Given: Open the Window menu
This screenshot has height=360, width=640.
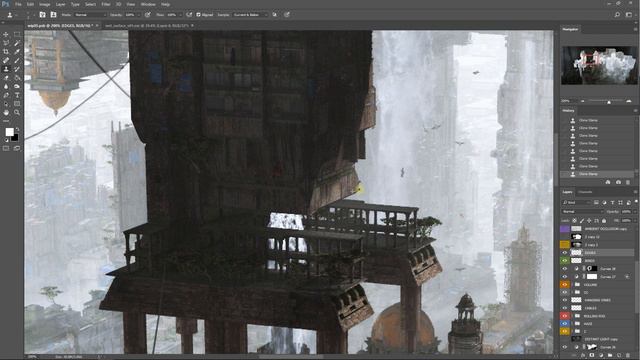Looking at the screenshot, I should coord(148,4).
